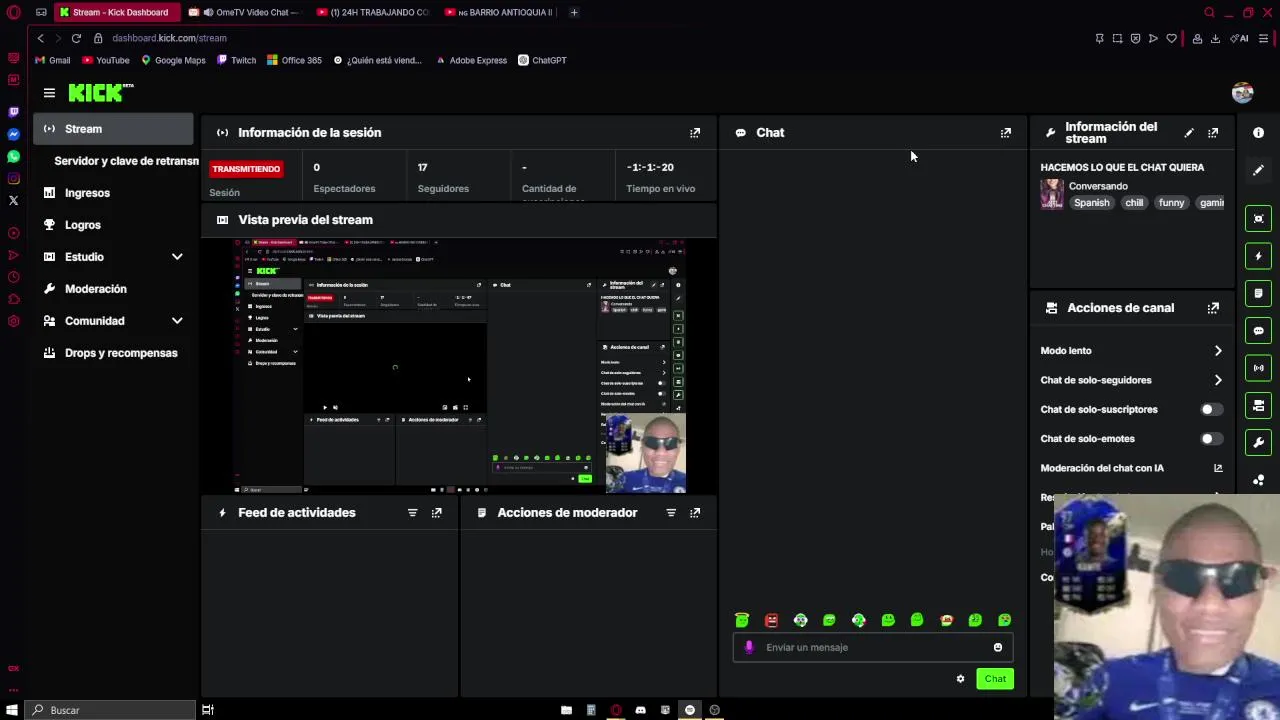Toggle the session info broadcast widget
Viewport: 1280px width, 720px height.
1259,368
